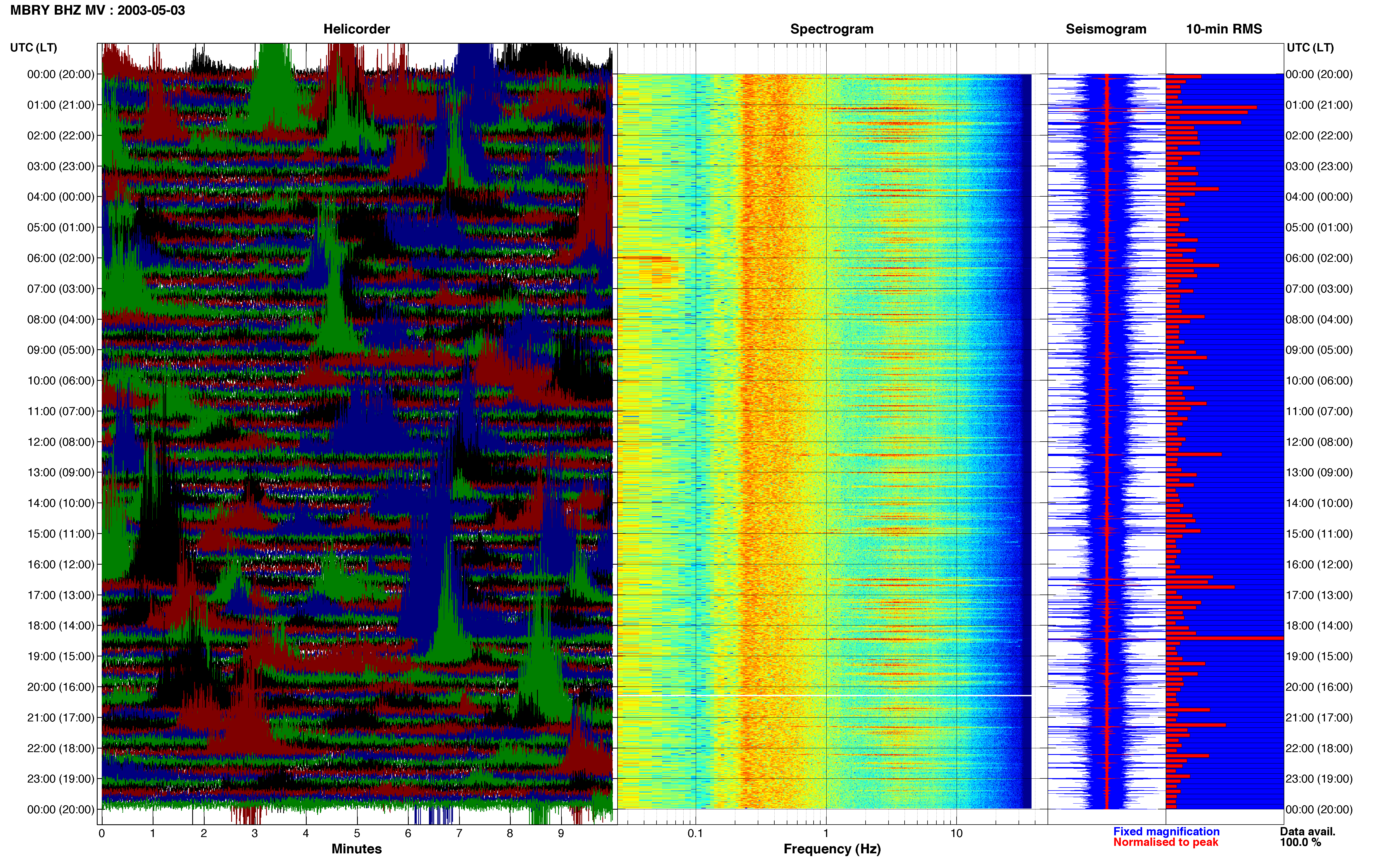This screenshot has height=868, width=1388.
Task: Click the '10-min RMS' panel heading
Action: 1224,29
